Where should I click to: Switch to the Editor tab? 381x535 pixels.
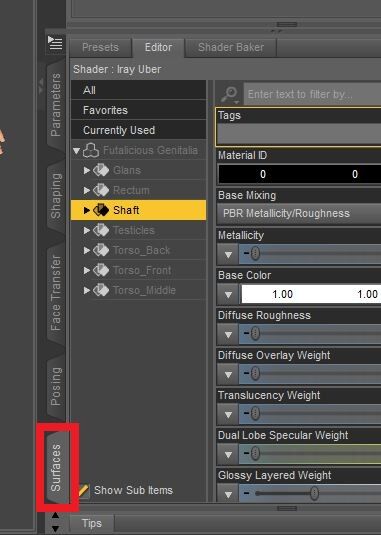point(158,47)
